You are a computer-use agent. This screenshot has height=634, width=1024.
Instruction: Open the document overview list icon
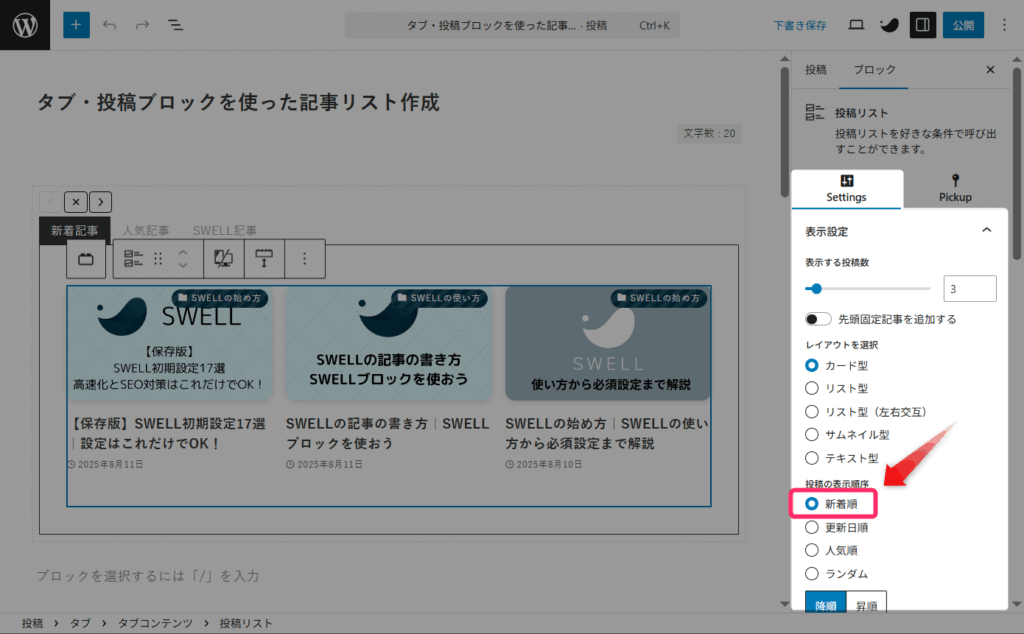pyautogui.click(x=175, y=25)
